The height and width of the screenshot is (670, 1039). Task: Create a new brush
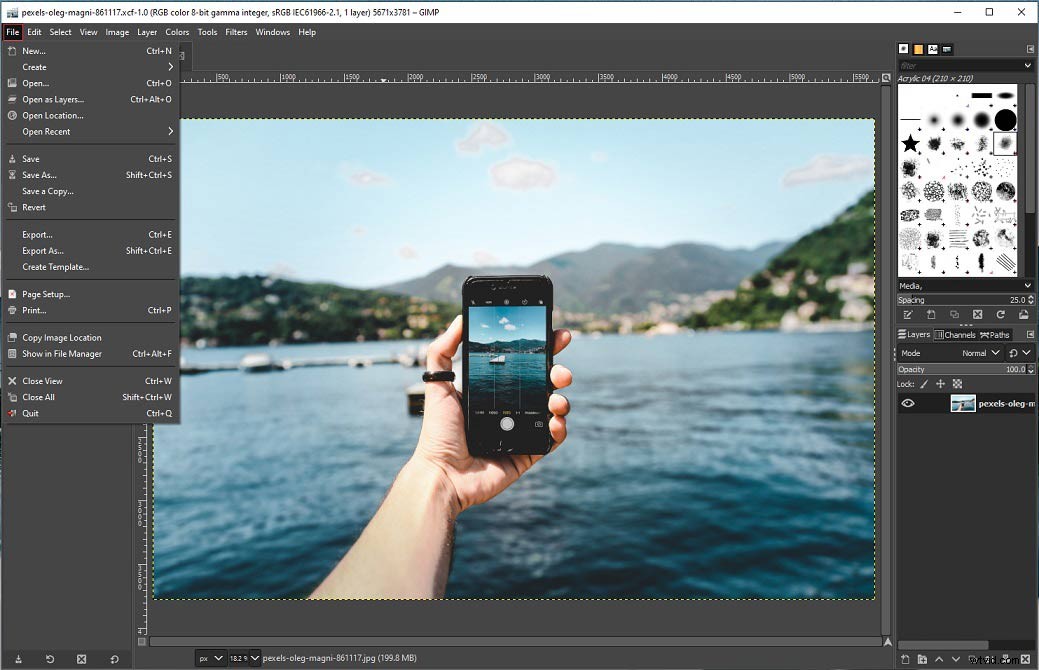point(930,314)
